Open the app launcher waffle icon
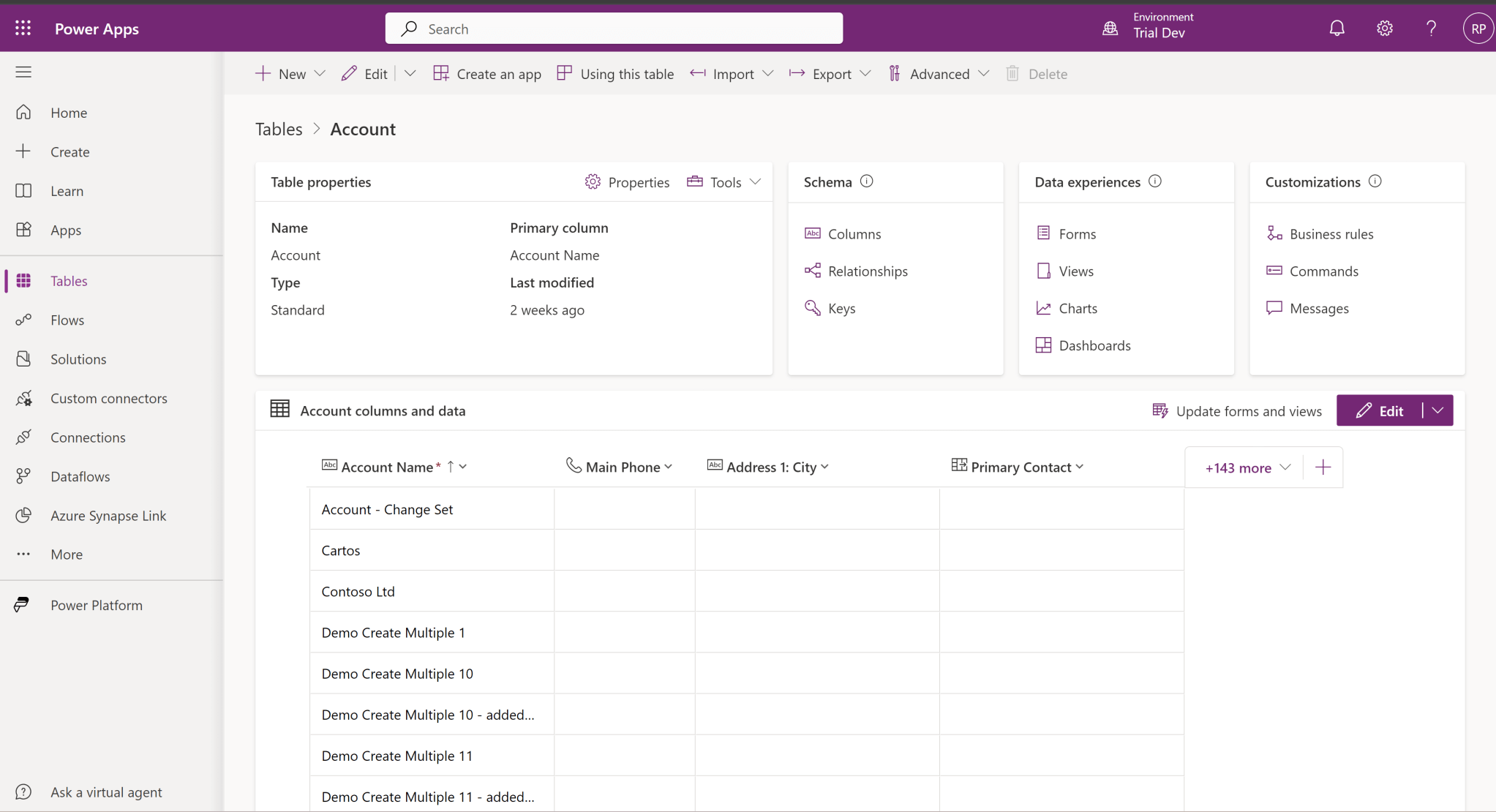Image resolution: width=1496 pixels, height=812 pixels. [23, 29]
